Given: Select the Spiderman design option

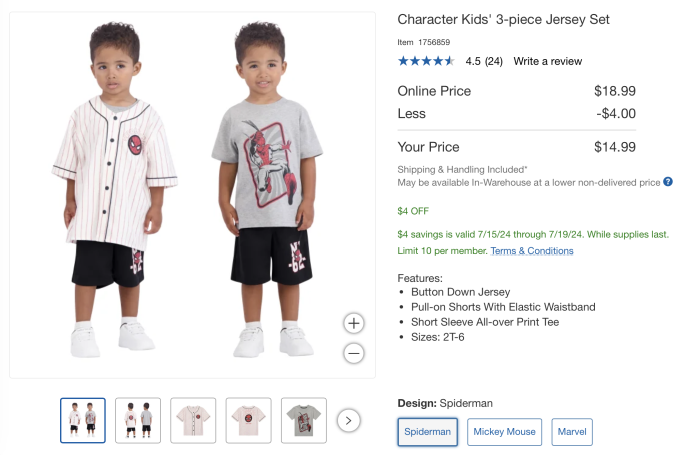Looking at the screenshot, I should coord(428,432).
